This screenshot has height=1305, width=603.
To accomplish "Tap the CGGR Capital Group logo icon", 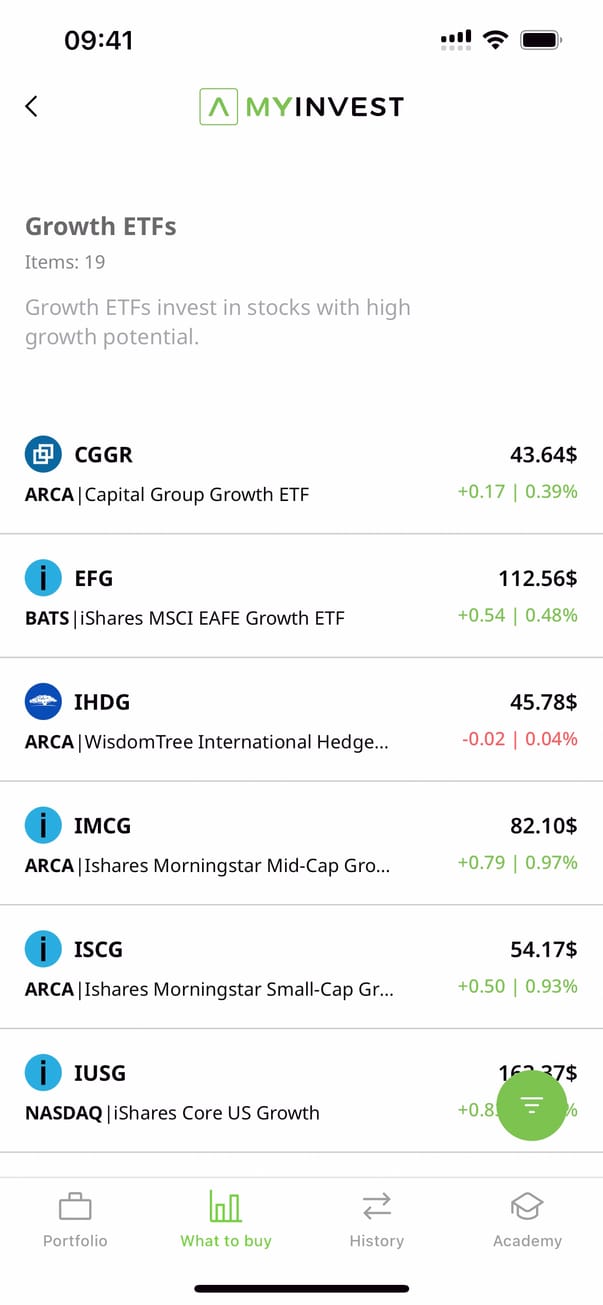I will point(43,455).
